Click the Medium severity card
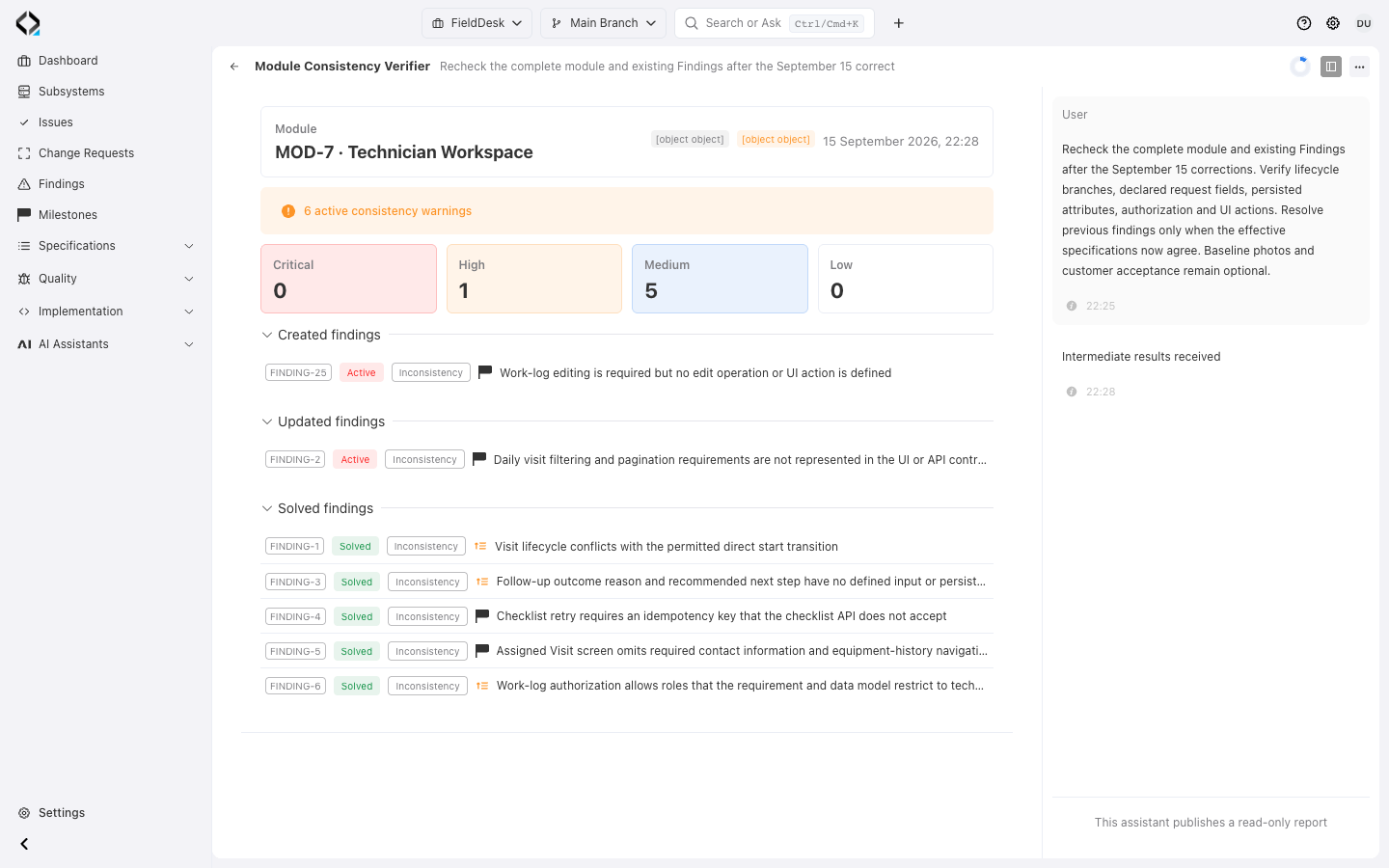 point(720,279)
